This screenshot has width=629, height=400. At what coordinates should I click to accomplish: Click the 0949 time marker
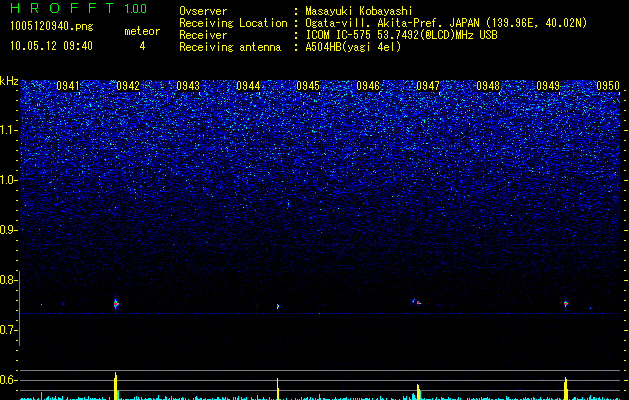(548, 86)
